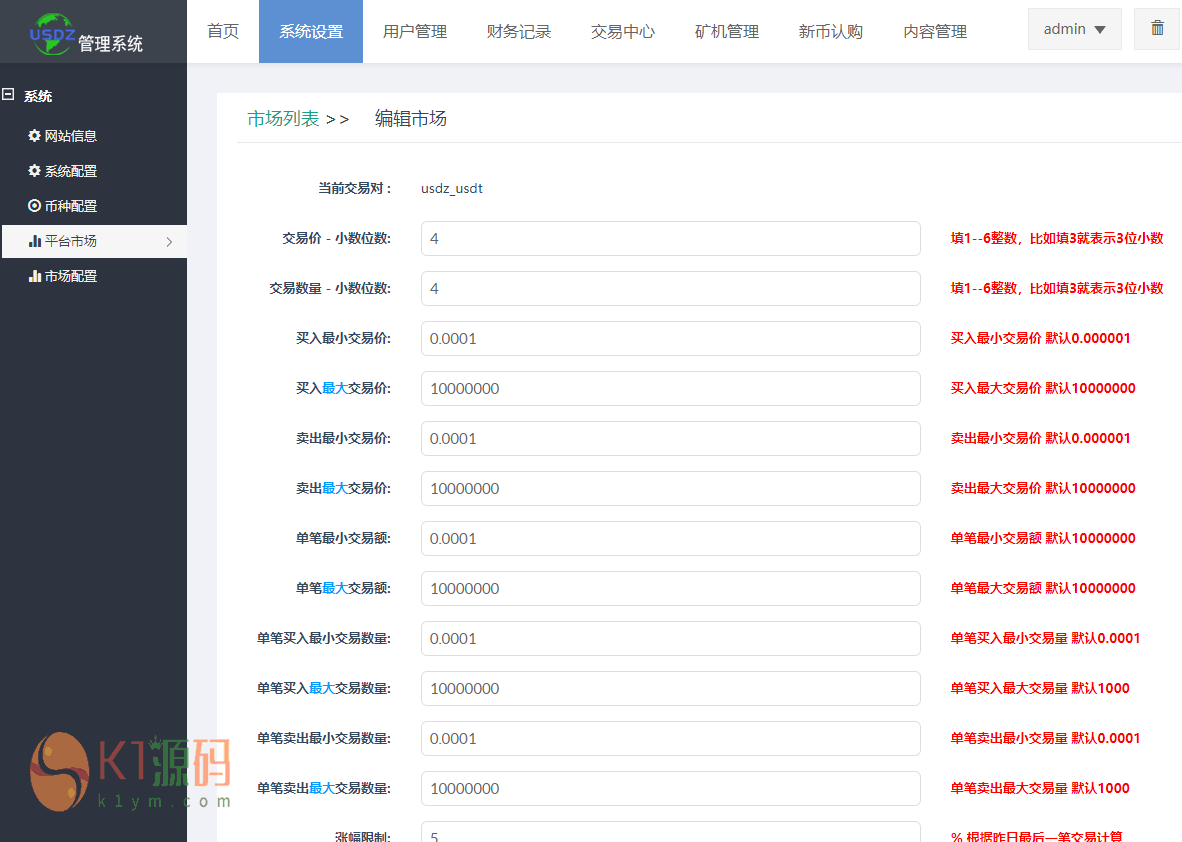Select the 单笔最大交易额 input field

[670, 589]
